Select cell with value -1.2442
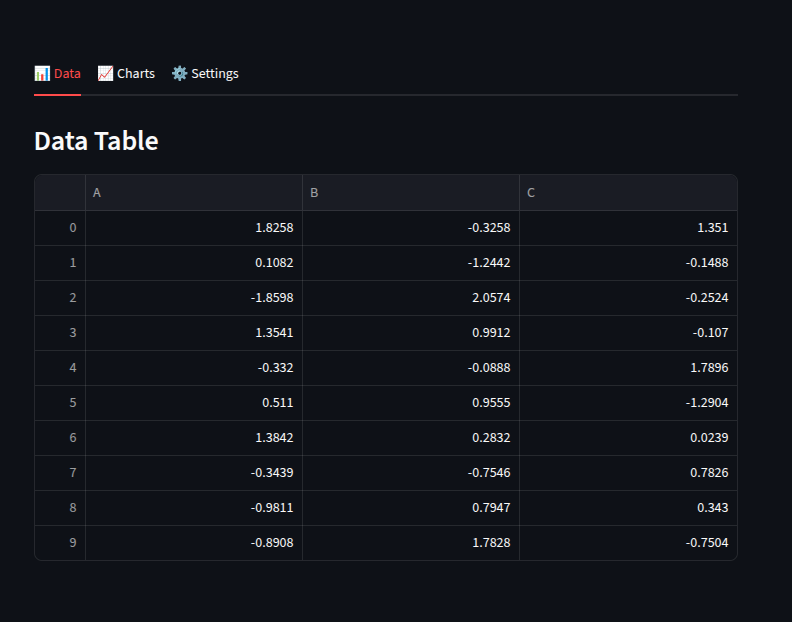This screenshot has height=622, width=792. coord(411,263)
